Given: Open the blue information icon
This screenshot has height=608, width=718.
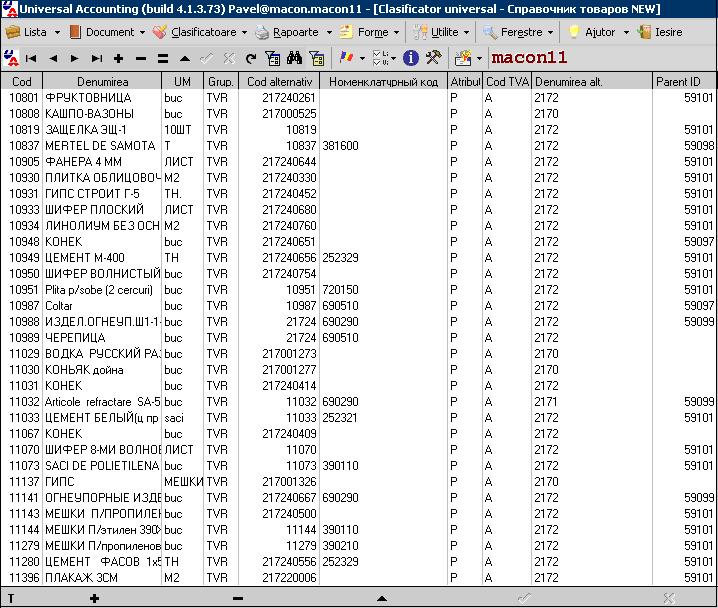Looking at the screenshot, I should click(411, 58).
